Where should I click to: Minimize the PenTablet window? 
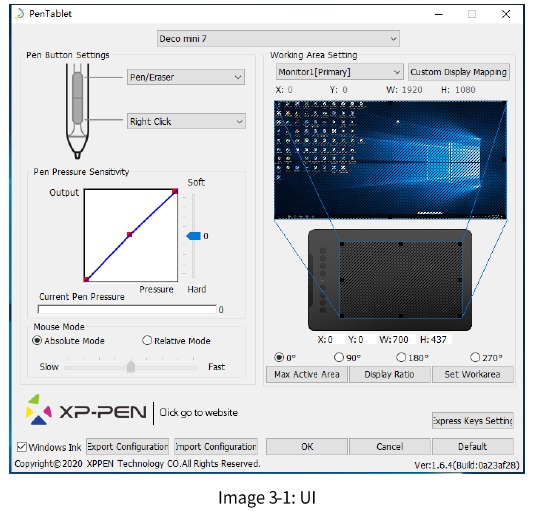(x=439, y=14)
